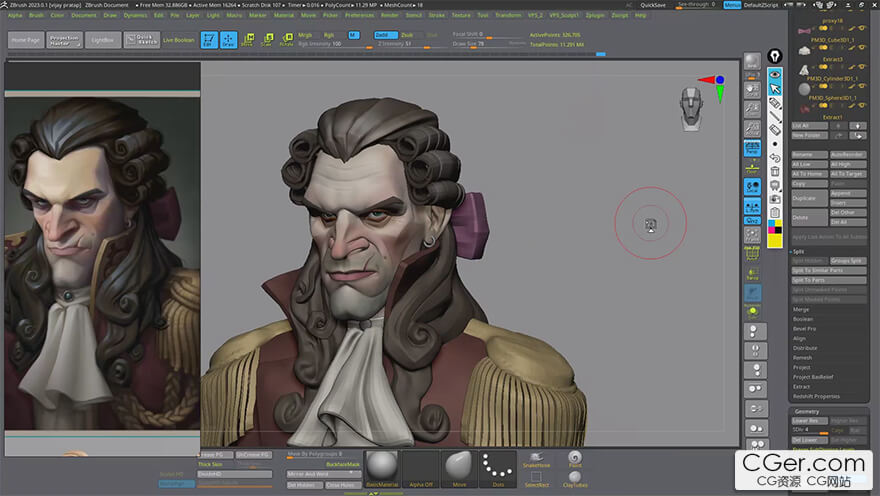Click the Frame mesh icon
Viewport: 880px width, 496px height.
point(752,235)
